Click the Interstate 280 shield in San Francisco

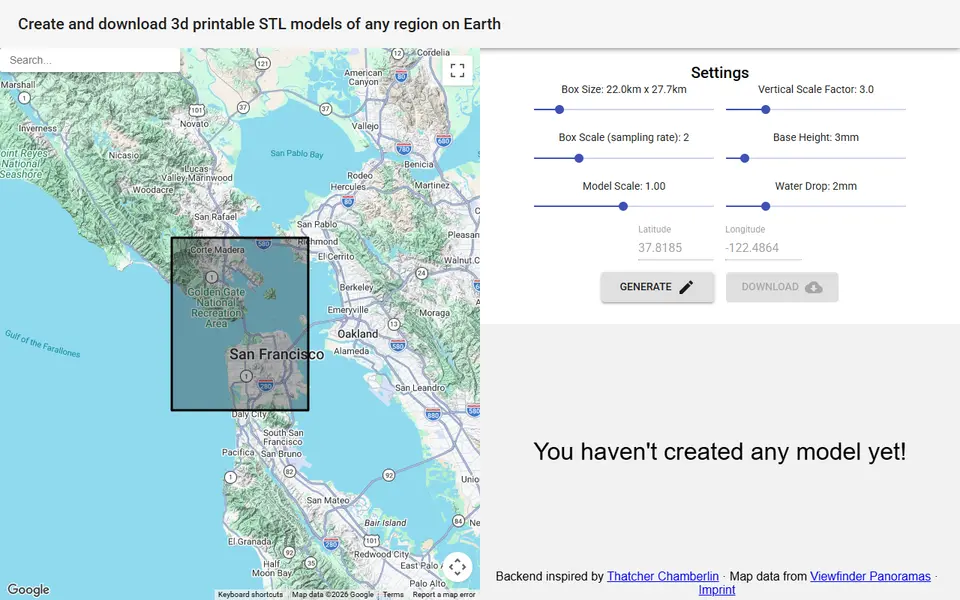click(x=266, y=386)
